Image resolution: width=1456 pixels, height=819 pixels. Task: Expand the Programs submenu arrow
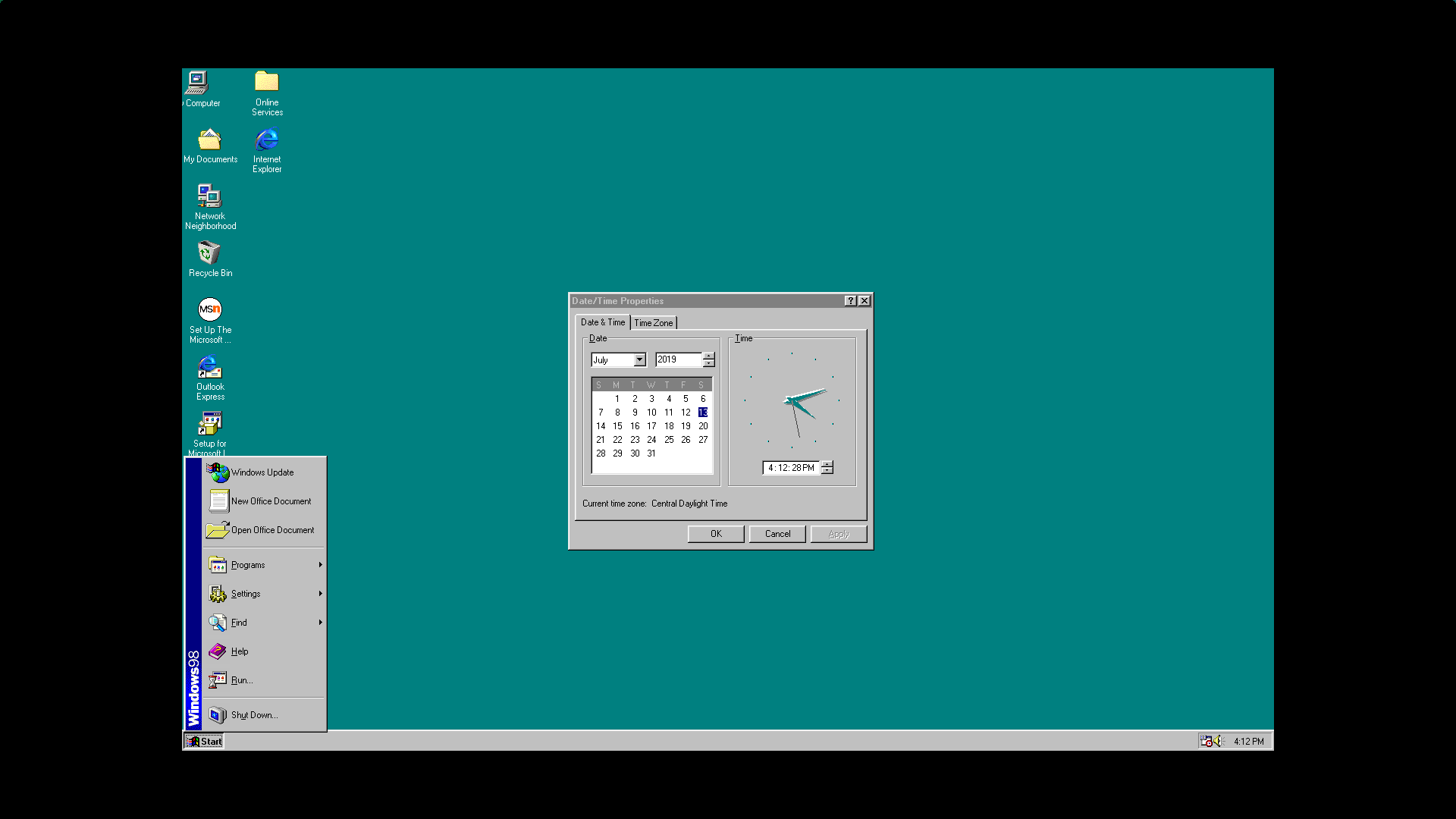(x=321, y=565)
